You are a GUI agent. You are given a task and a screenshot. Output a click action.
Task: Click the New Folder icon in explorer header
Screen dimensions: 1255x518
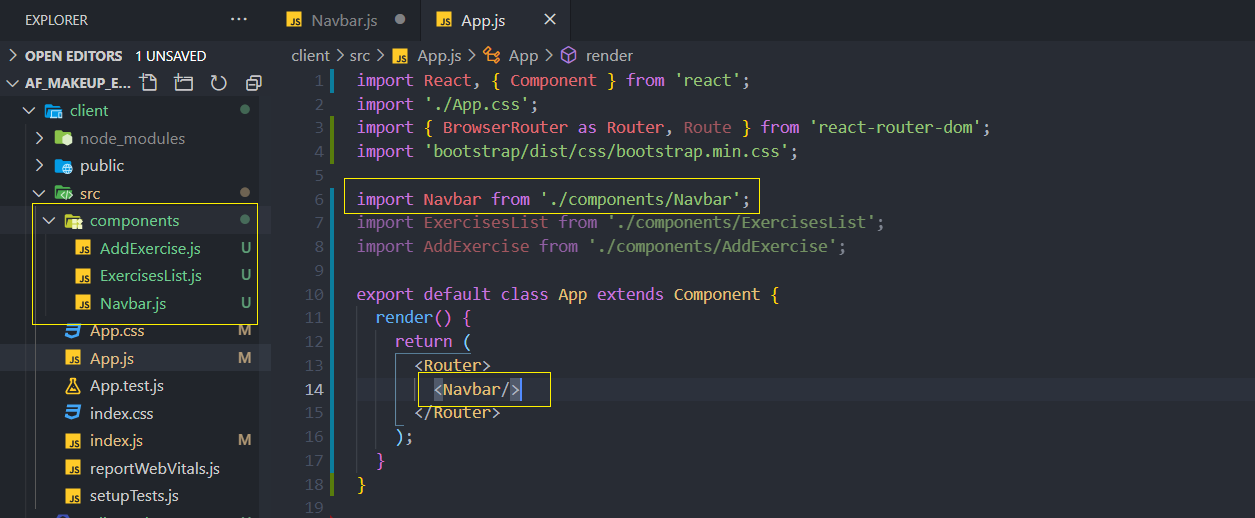pos(183,83)
